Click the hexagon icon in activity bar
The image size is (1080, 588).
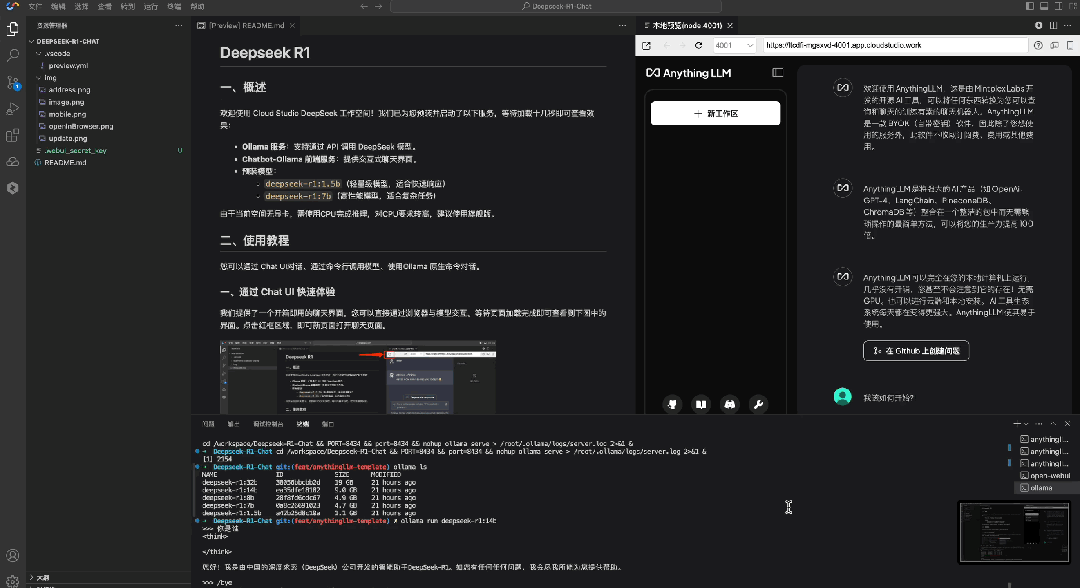tap(12, 188)
